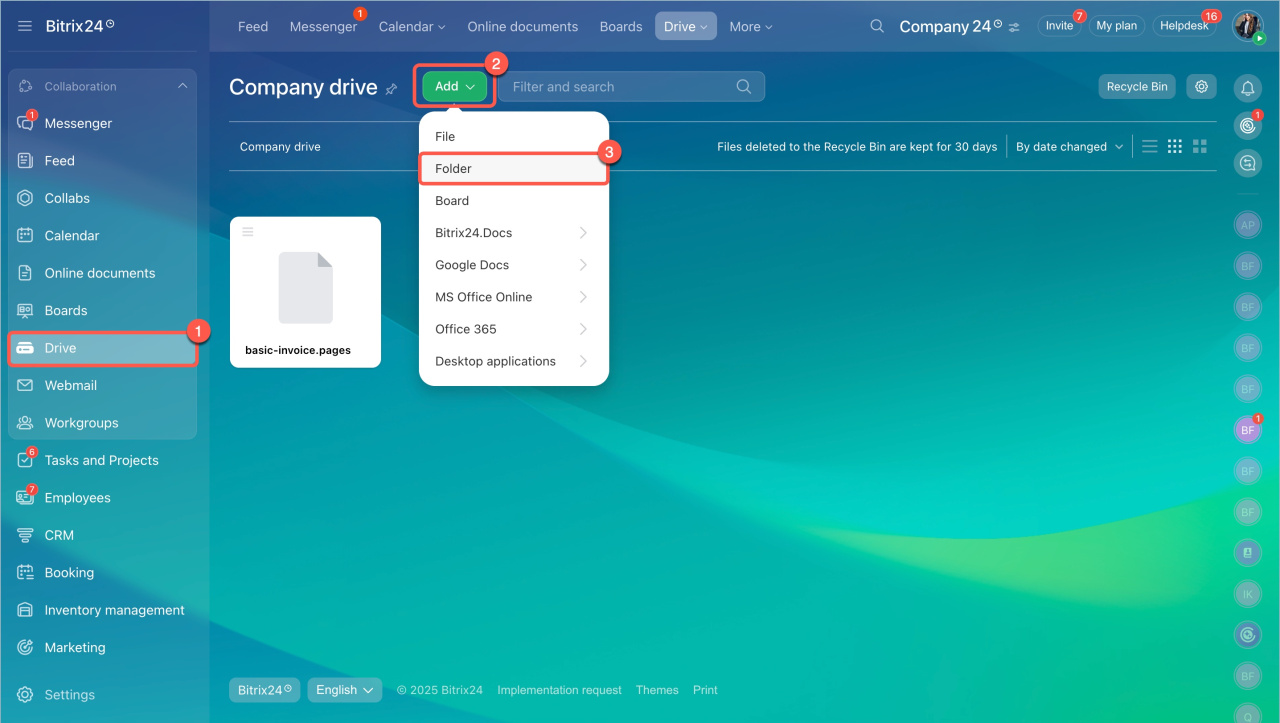Image resolution: width=1280 pixels, height=723 pixels.
Task: Switch to list view icon
Action: [x=1150, y=147]
